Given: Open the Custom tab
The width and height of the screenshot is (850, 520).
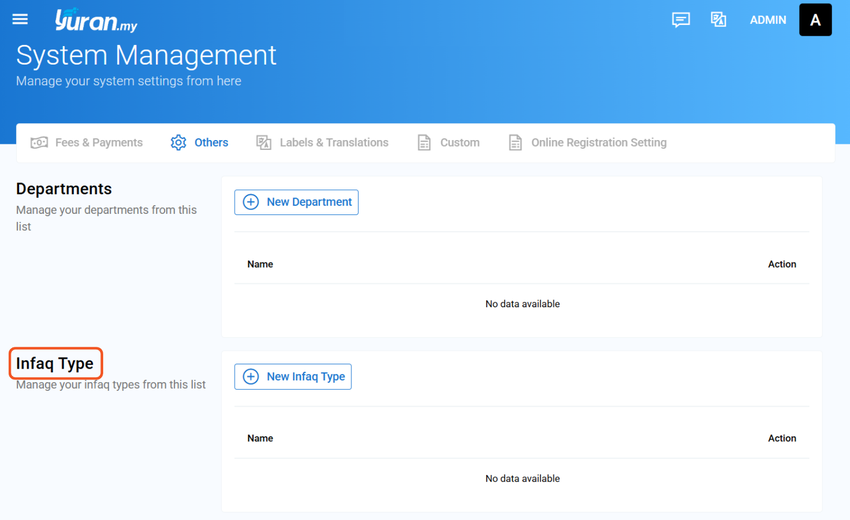Looking at the screenshot, I should [x=449, y=143].
